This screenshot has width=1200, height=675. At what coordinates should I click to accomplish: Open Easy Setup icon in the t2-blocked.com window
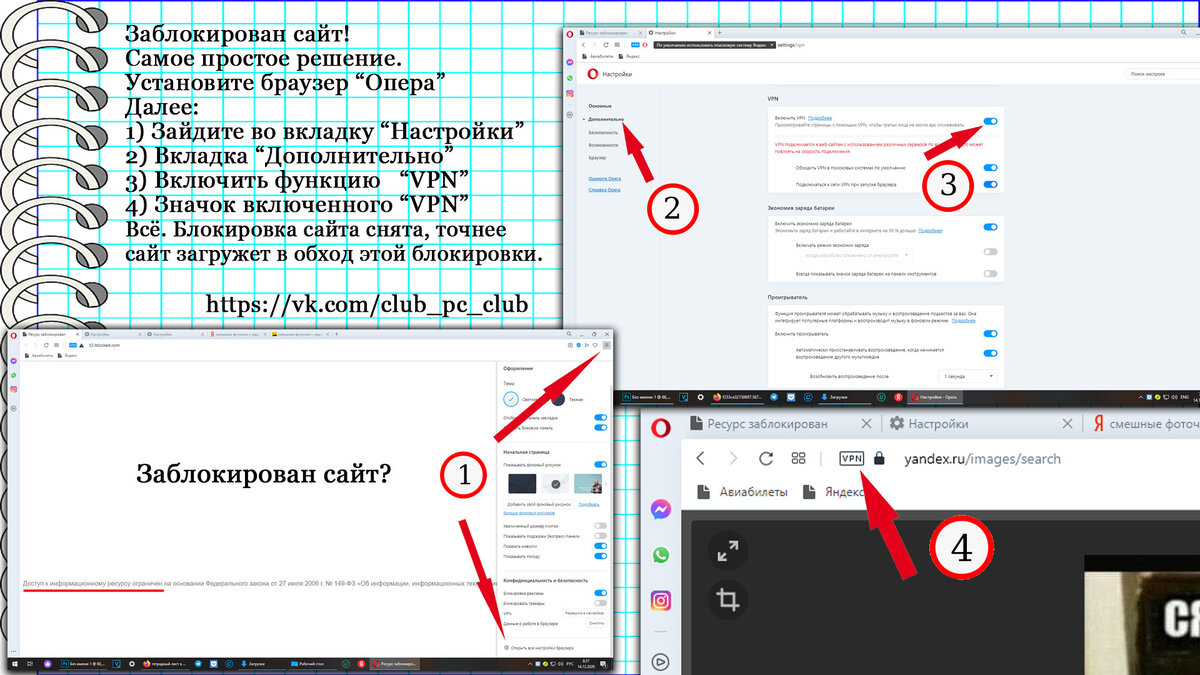point(606,344)
